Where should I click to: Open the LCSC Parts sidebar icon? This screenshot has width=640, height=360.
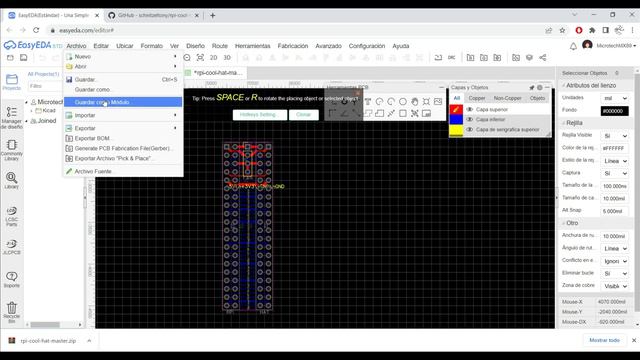(x=11, y=216)
